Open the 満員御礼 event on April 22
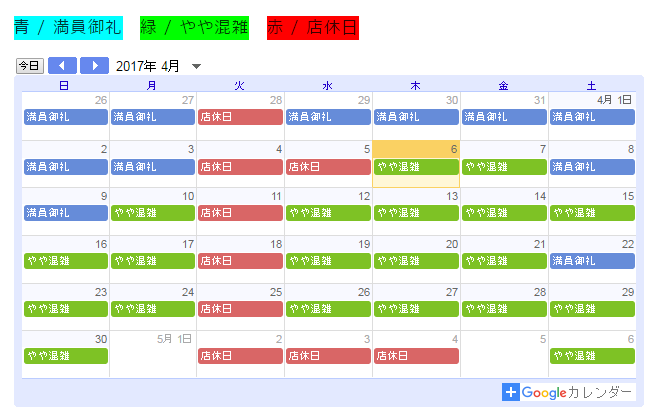654x417 pixels. (x=592, y=261)
